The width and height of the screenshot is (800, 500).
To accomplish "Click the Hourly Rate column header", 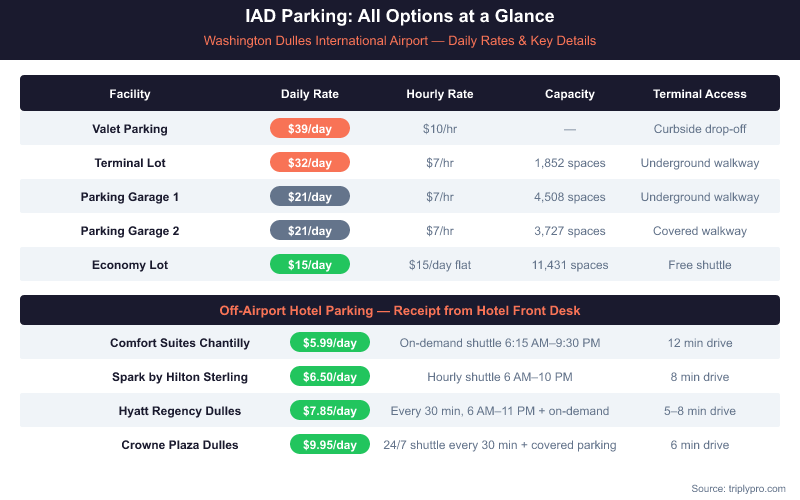I will click(x=440, y=94).
